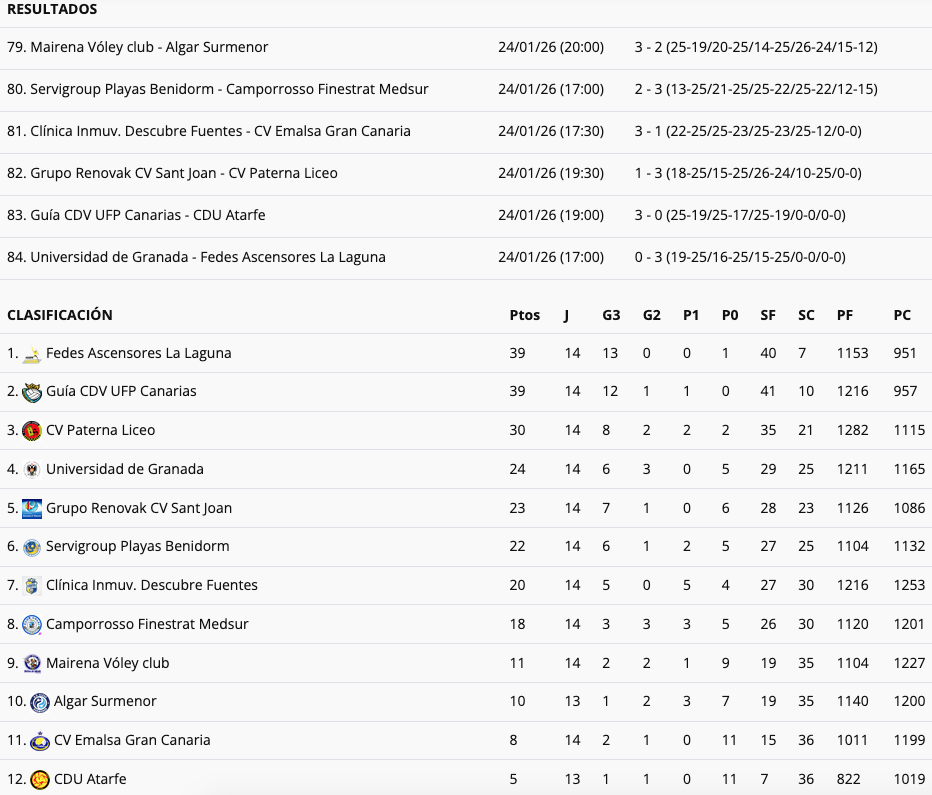Select match 83 Guía CDV UFP Canarias - CDU Atarfe

(x=136, y=215)
